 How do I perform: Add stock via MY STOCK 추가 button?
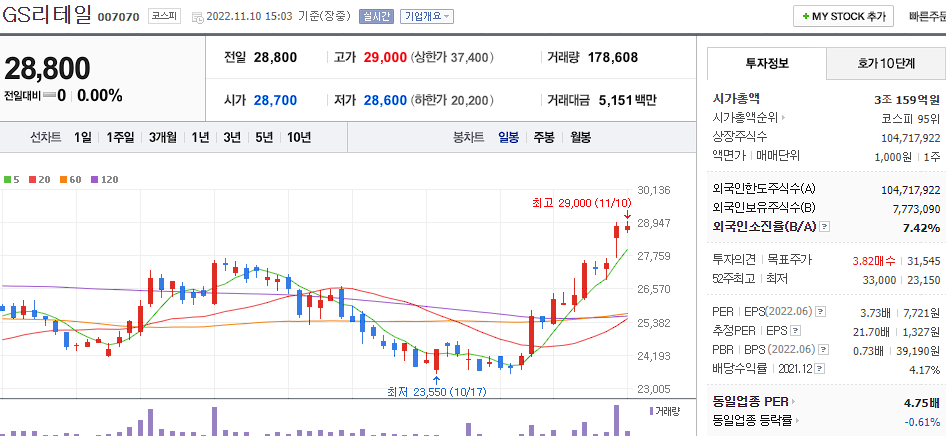[x=843, y=17]
